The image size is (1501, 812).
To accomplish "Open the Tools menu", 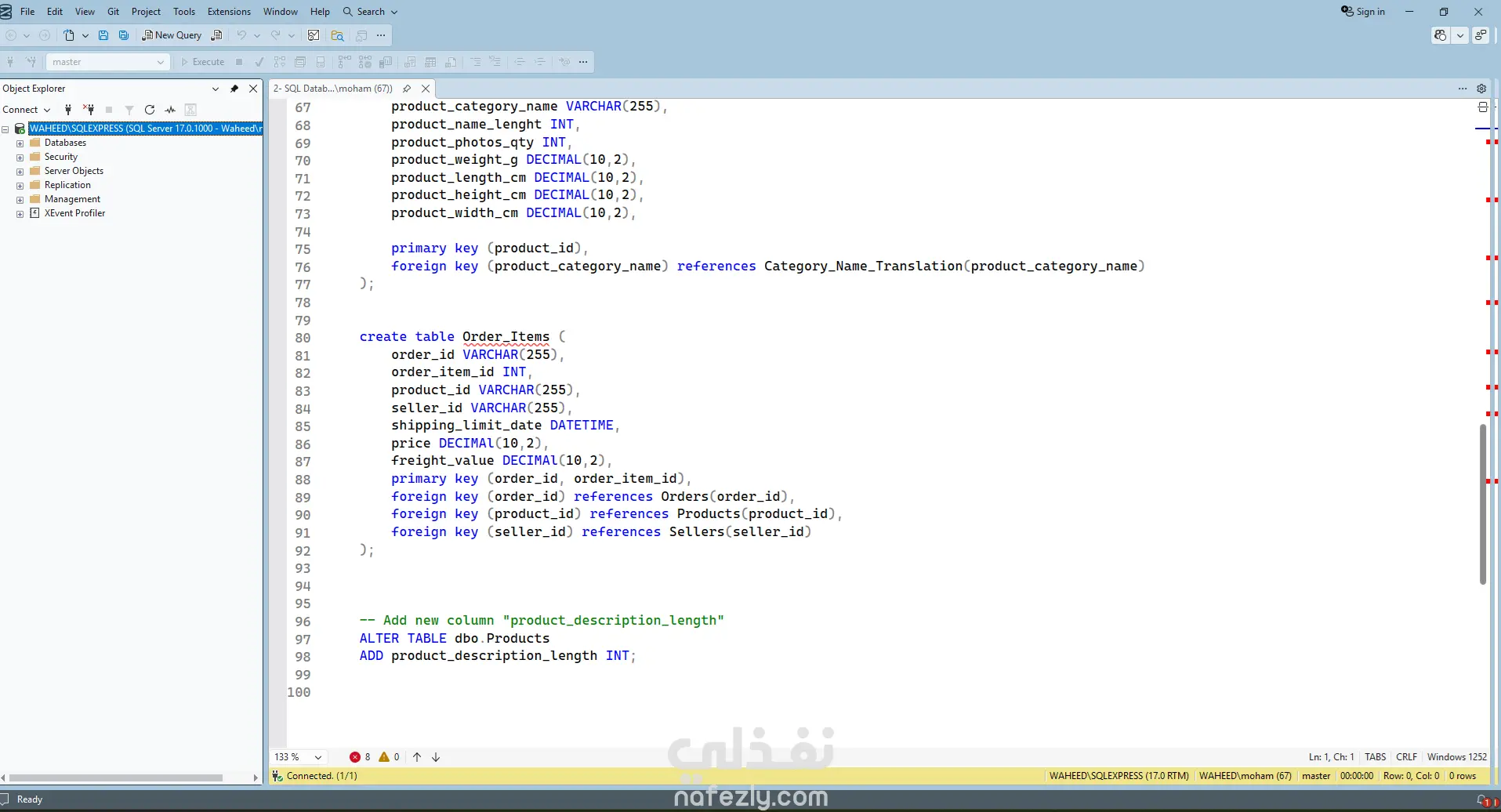I will click(184, 12).
